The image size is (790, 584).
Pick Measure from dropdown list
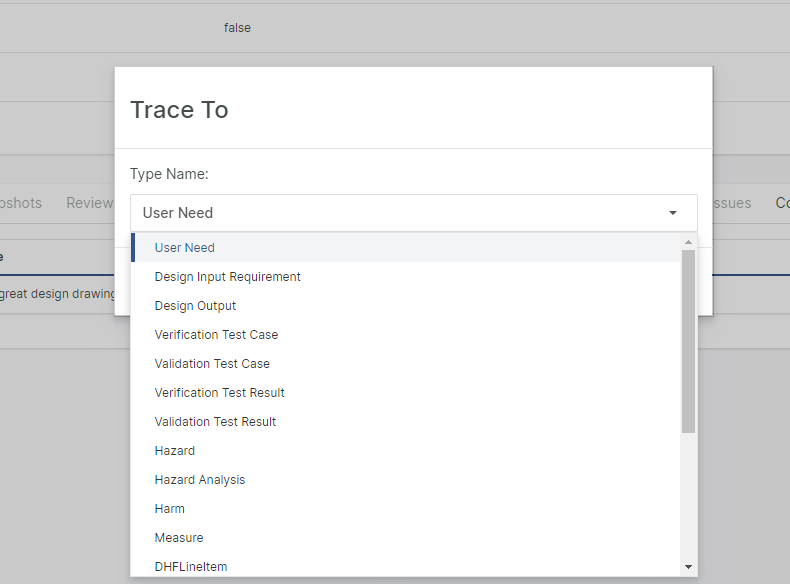pos(179,538)
